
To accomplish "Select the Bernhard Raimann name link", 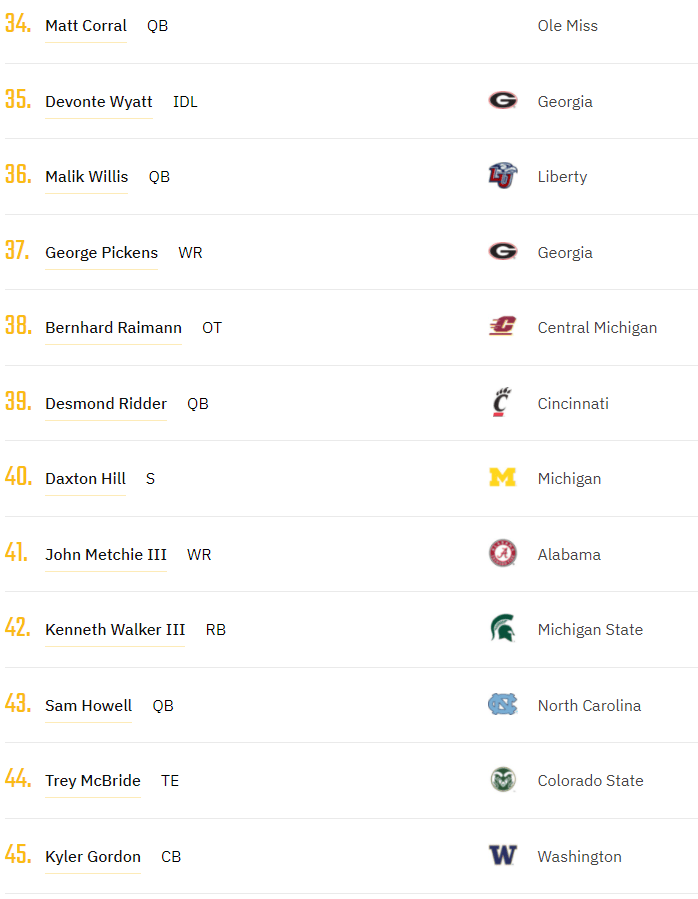I will click(x=113, y=328).
